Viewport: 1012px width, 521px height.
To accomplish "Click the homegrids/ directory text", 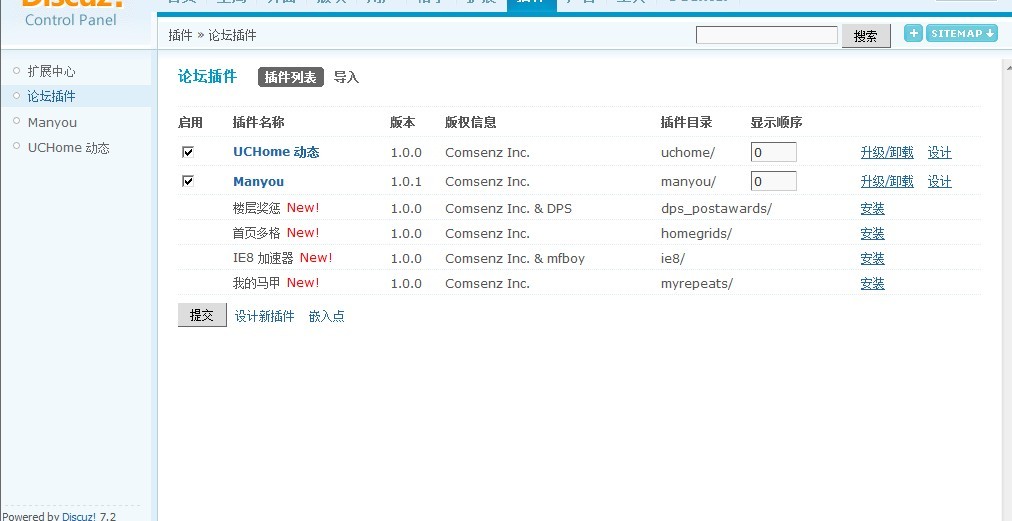I will [x=696, y=234].
